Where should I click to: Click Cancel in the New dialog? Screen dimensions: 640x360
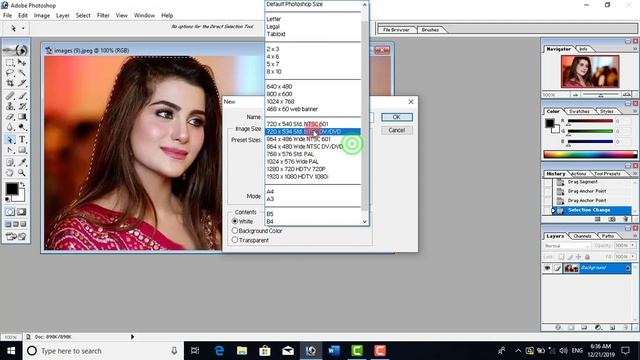(397, 130)
